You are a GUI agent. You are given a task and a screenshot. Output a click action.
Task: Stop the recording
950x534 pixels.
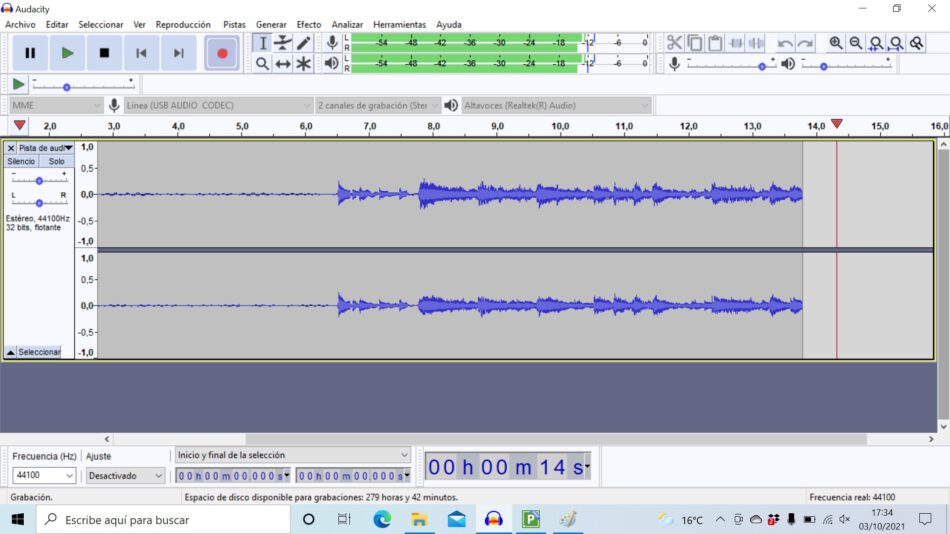point(104,53)
